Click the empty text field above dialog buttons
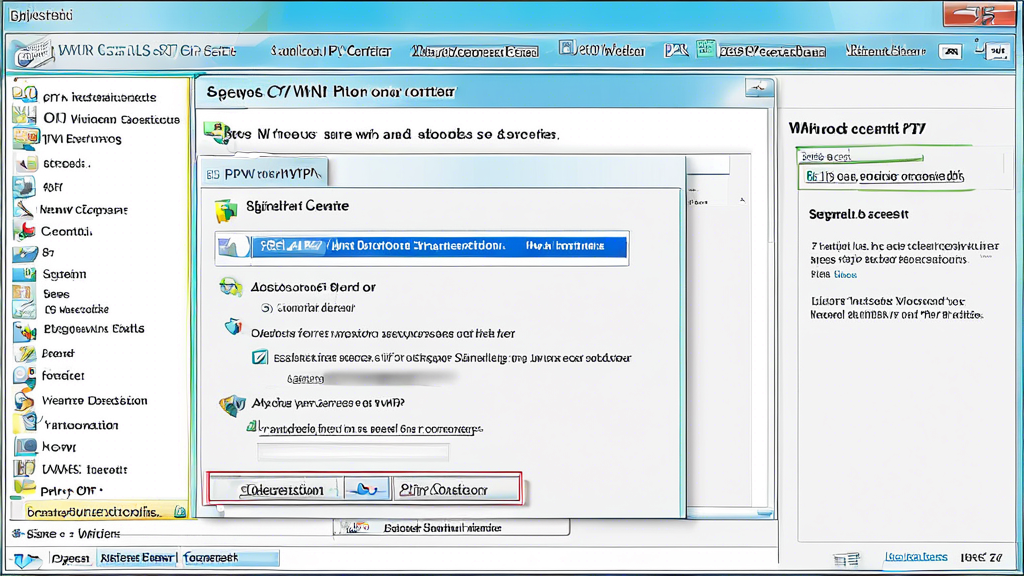1024x576 pixels. coord(357,451)
